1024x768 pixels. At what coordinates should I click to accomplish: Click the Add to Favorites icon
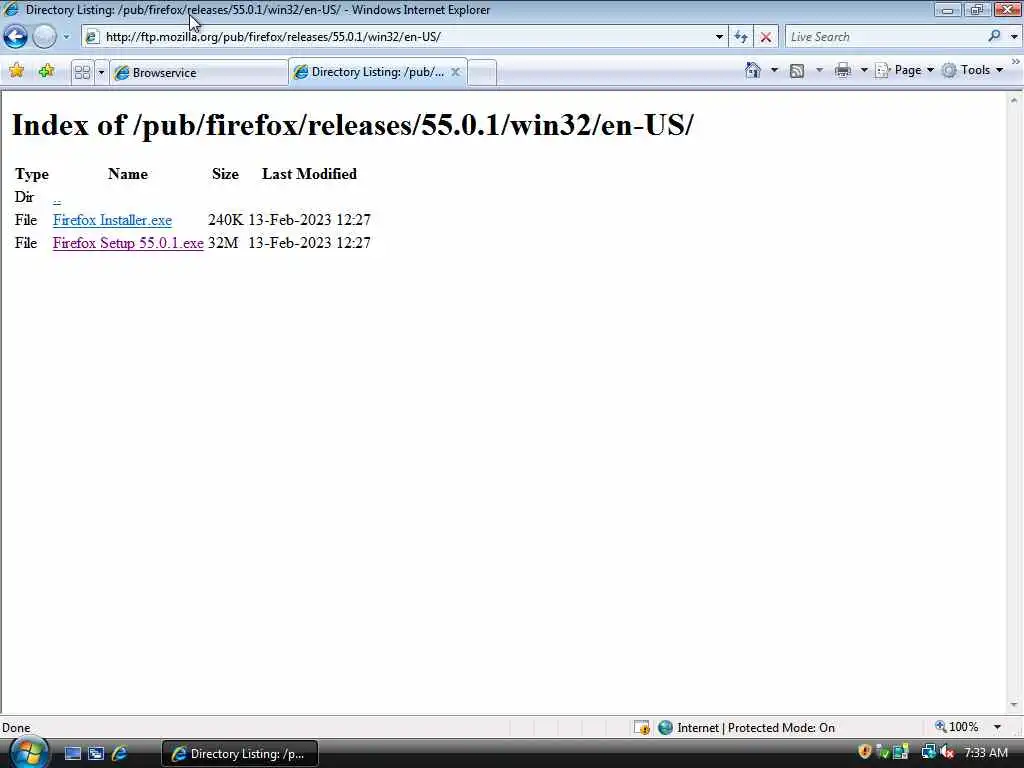[x=46, y=71]
